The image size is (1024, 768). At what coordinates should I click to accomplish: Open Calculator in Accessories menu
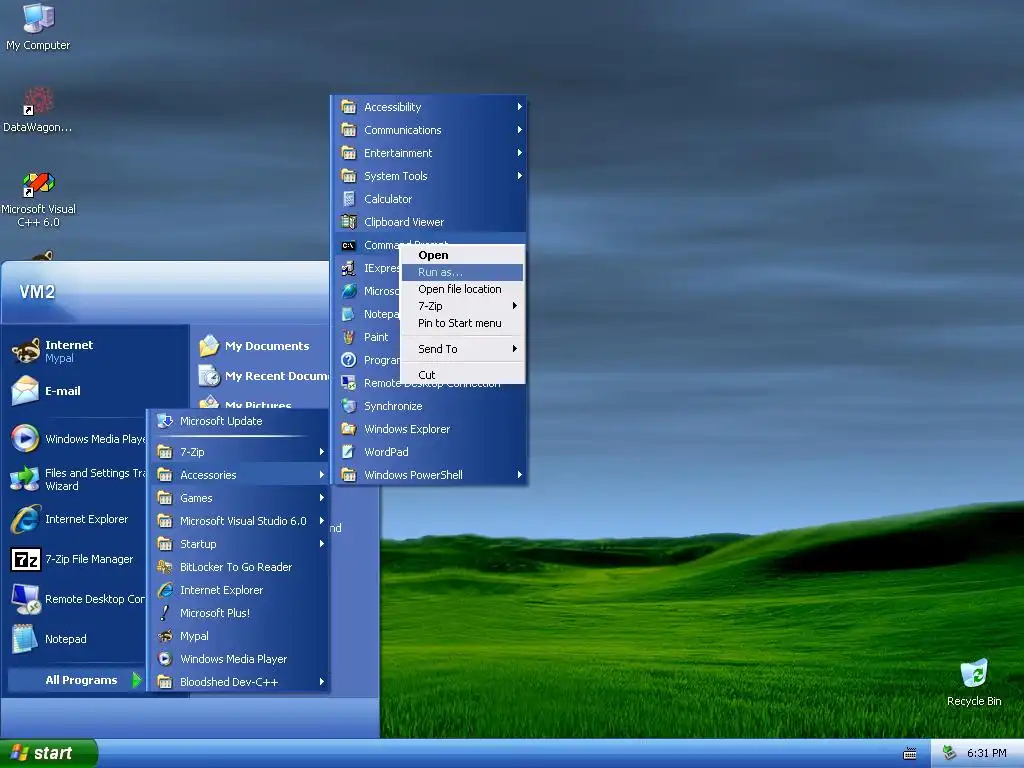click(x=430, y=199)
